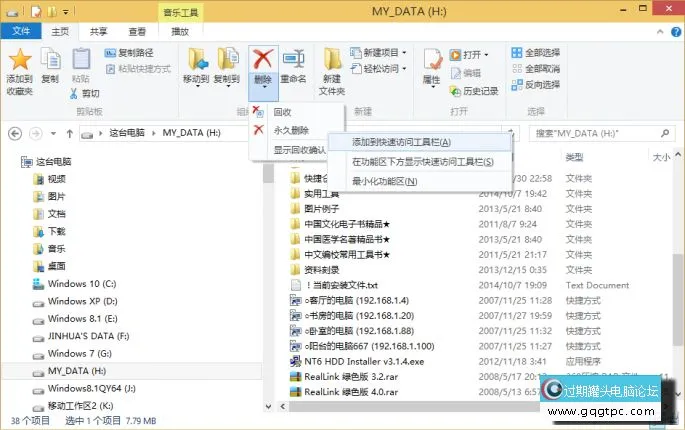This screenshot has height=430, width=685.
Task: Choose 添加到快速访问工具栏(A) context entry
Action: pos(420,142)
